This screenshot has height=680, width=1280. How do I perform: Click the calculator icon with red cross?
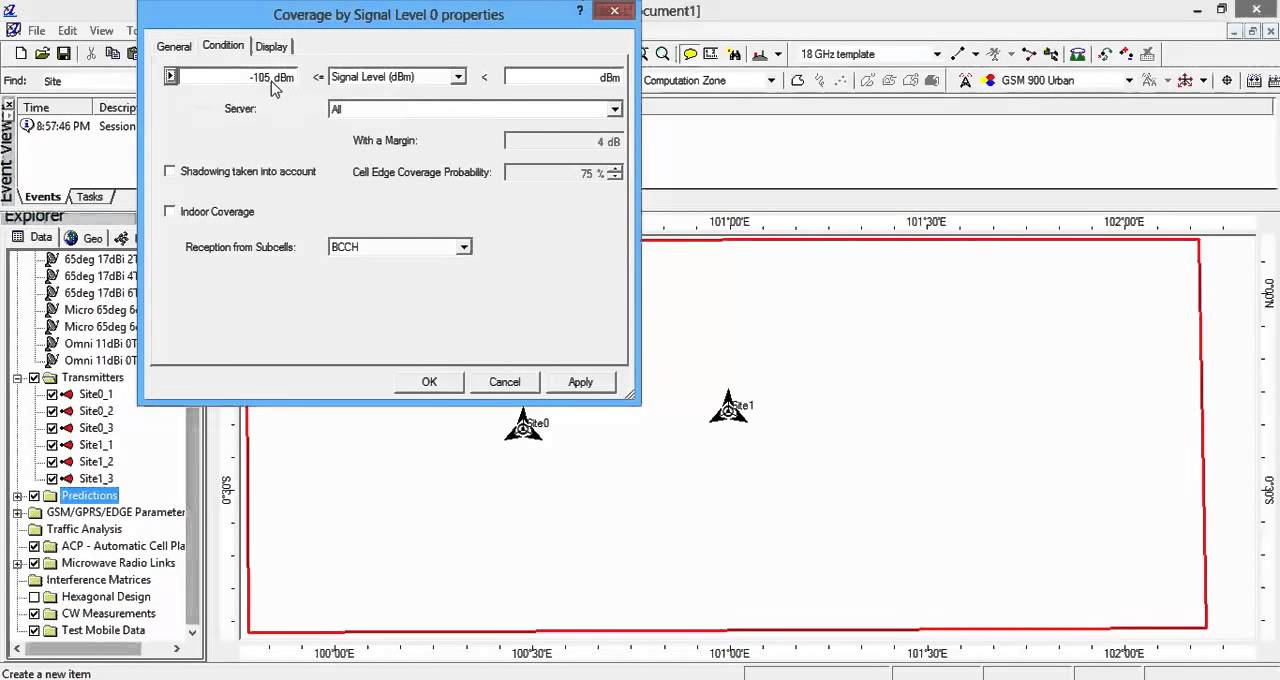pos(1147,54)
